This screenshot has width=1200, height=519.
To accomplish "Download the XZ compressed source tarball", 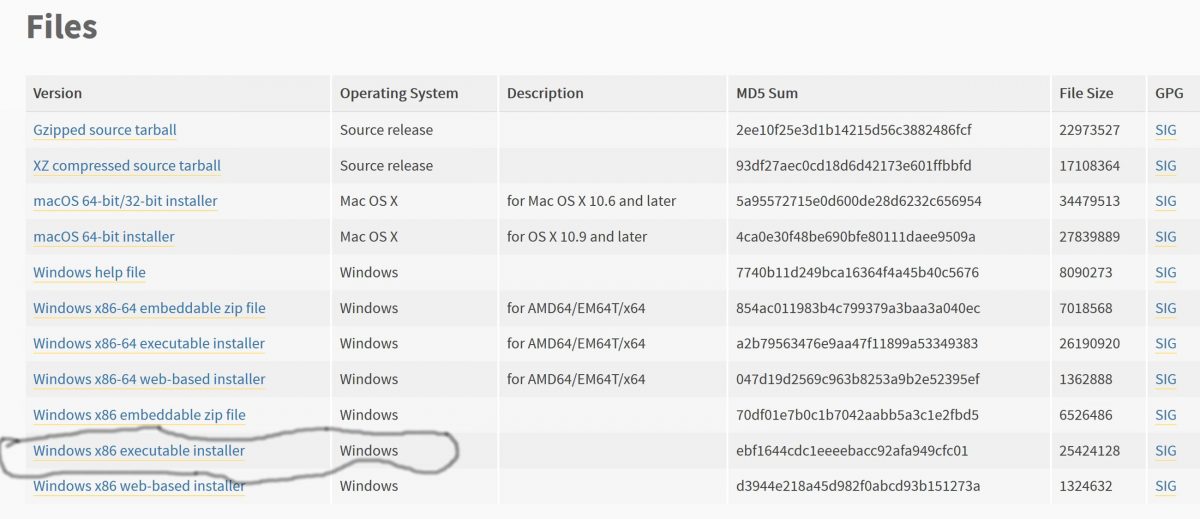I will pos(127,166).
